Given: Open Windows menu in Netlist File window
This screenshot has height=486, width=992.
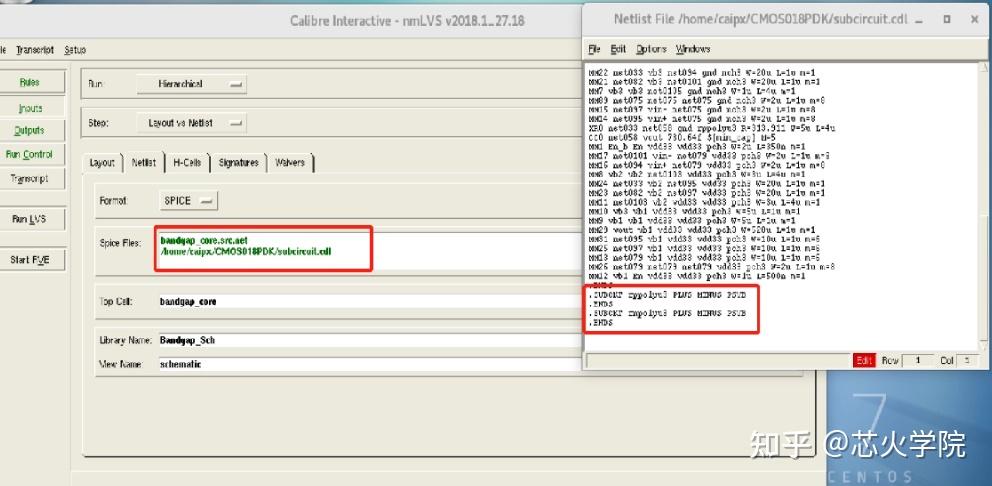Looking at the screenshot, I should [x=693, y=49].
